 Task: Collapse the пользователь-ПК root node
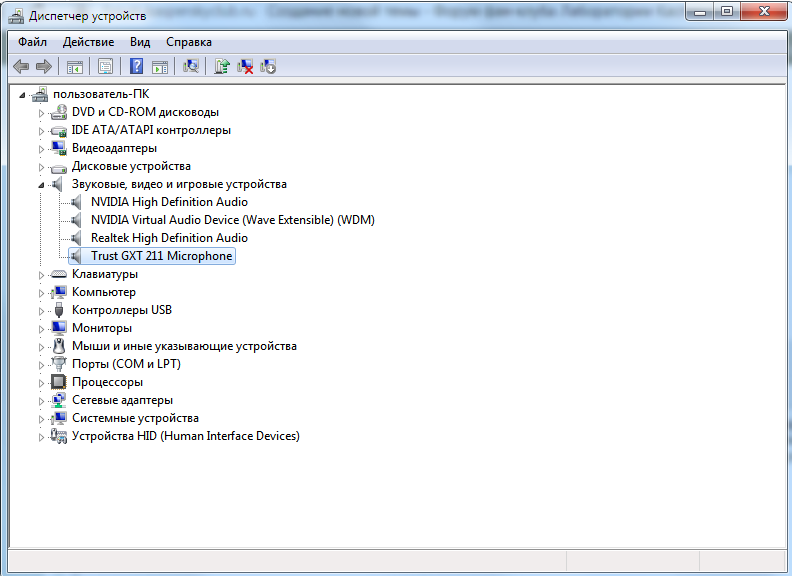[x=22, y=94]
